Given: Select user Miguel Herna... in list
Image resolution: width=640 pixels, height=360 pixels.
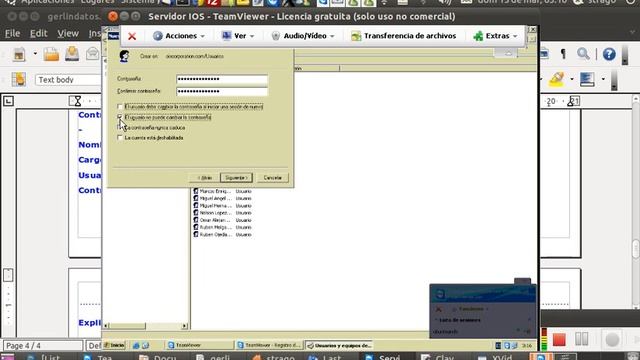Looking at the screenshot, I should click(215, 206).
